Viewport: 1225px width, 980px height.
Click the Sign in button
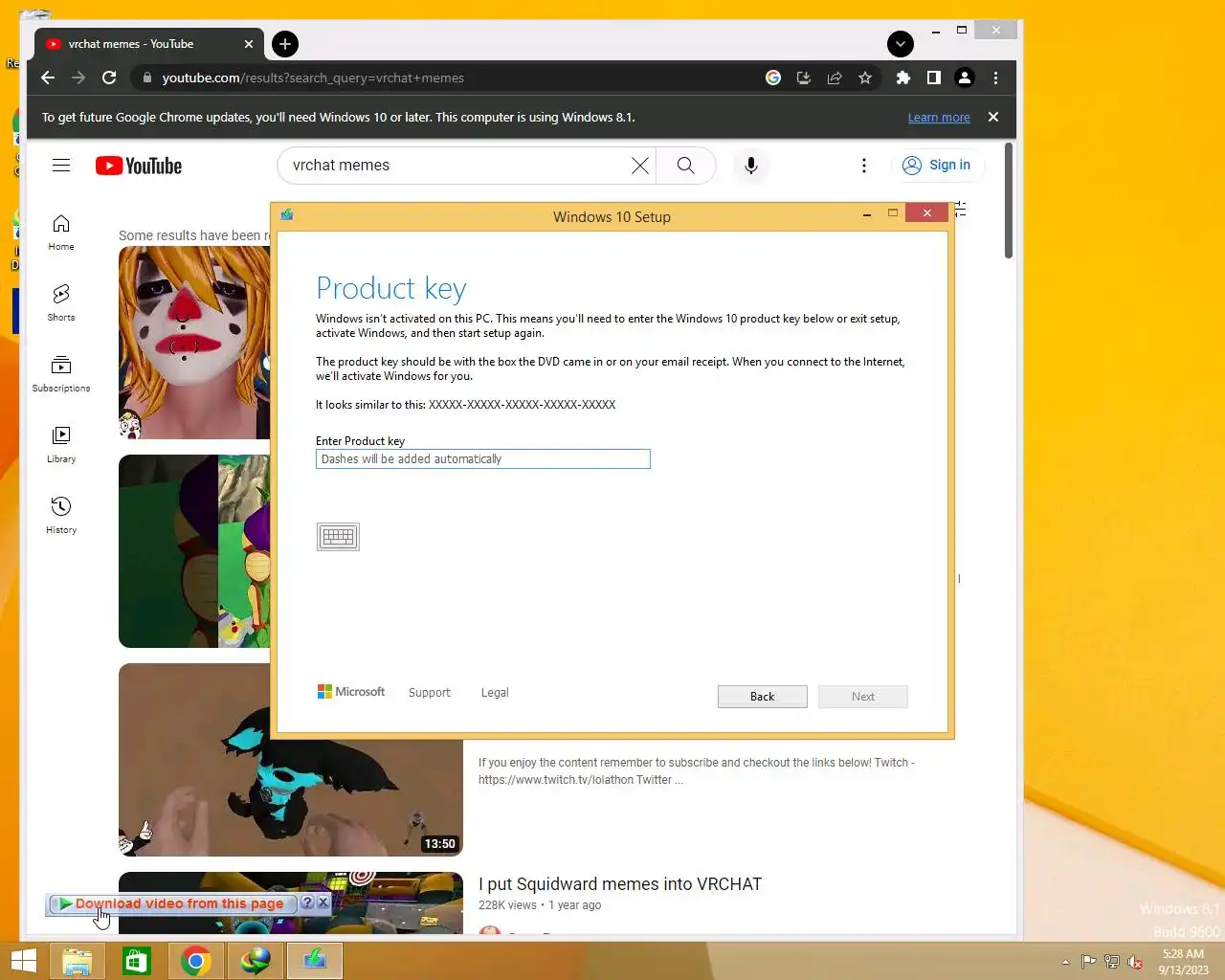[x=937, y=166]
